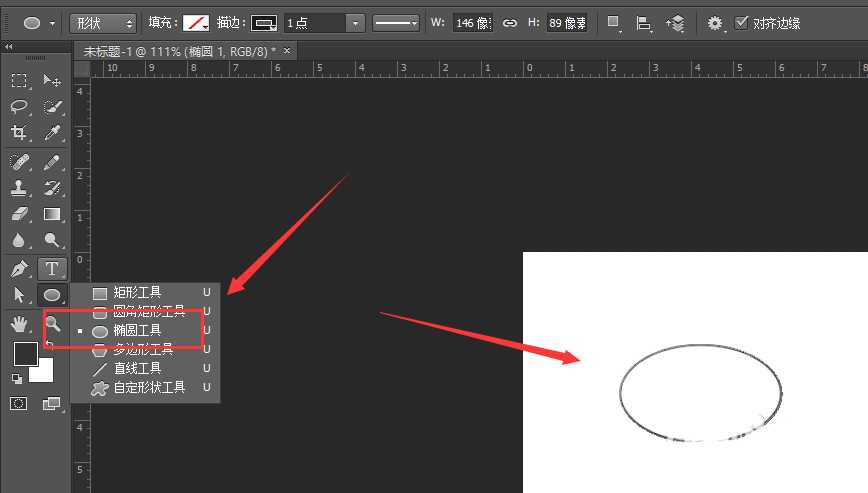Toggle Quick Mask mode icon

tap(19, 403)
